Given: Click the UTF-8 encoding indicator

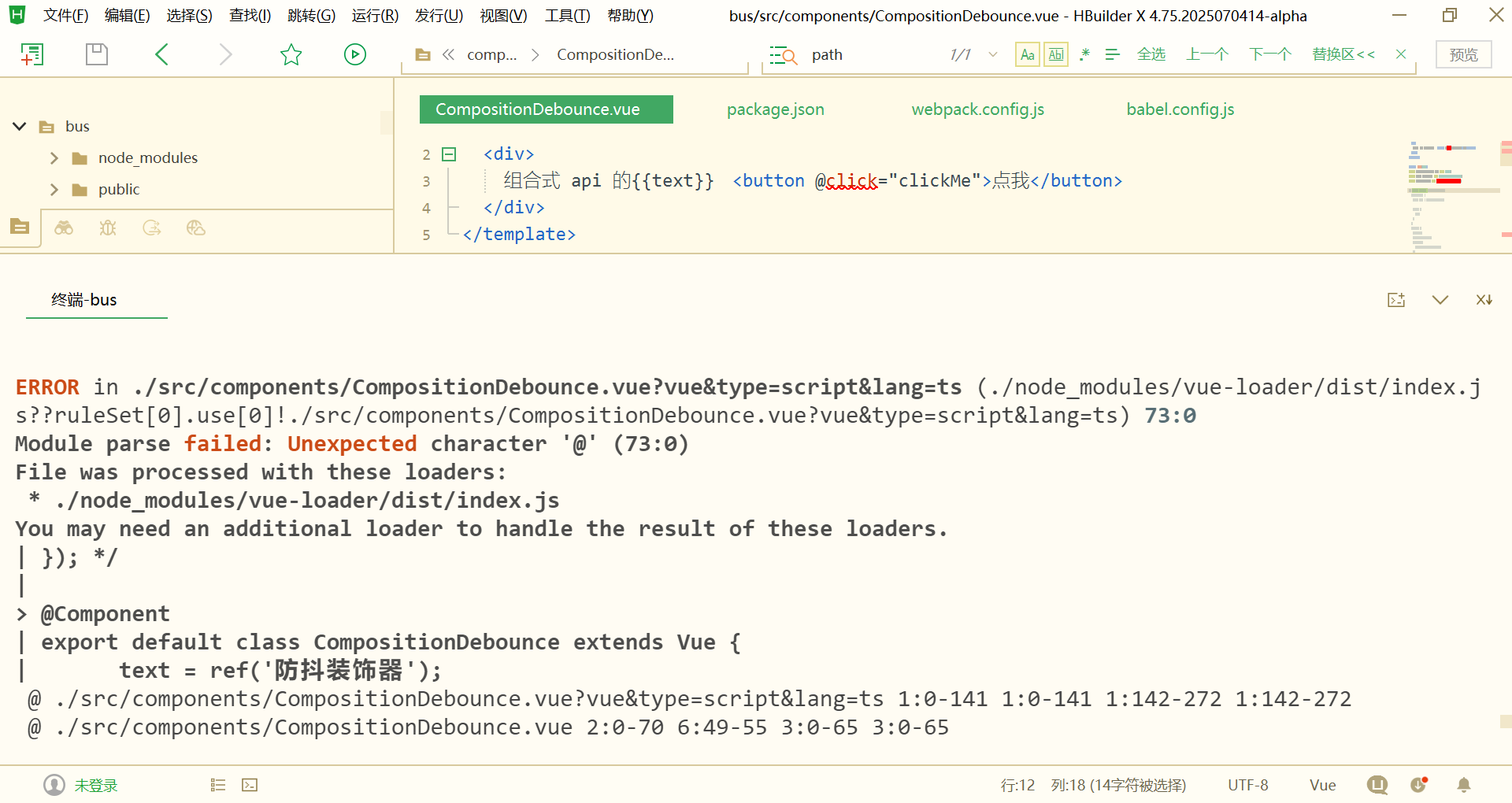Looking at the screenshot, I should [1248, 785].
